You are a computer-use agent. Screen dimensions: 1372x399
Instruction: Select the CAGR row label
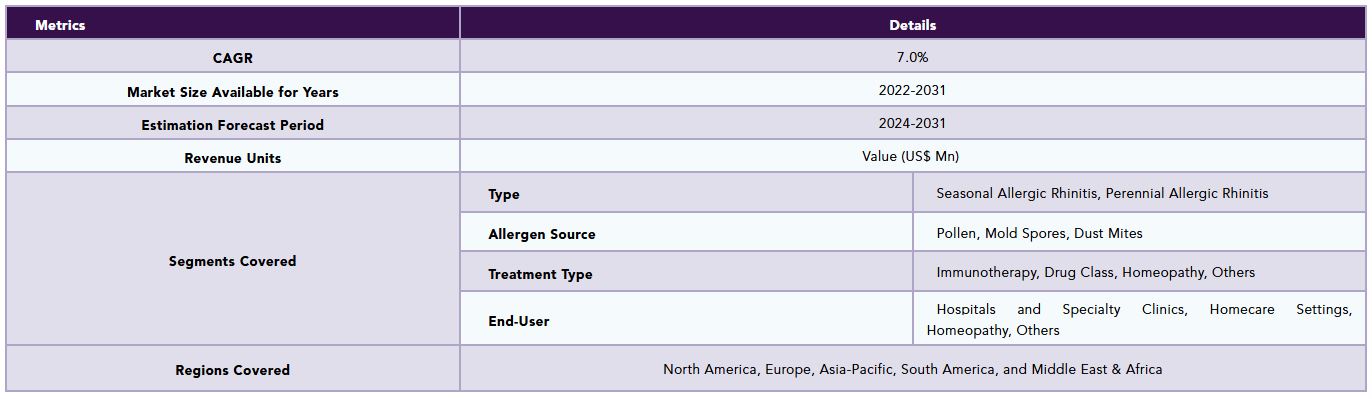[x=232, y=57]
